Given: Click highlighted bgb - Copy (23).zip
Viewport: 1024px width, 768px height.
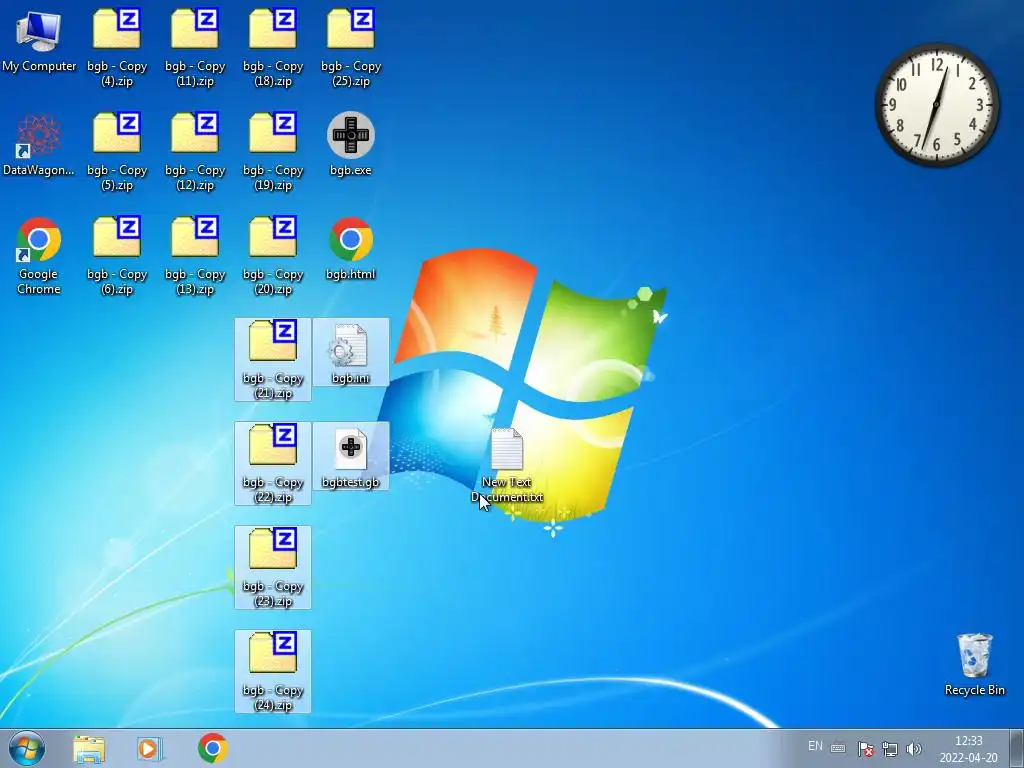Looking at the screenshot, I should [x=273, y=568].
